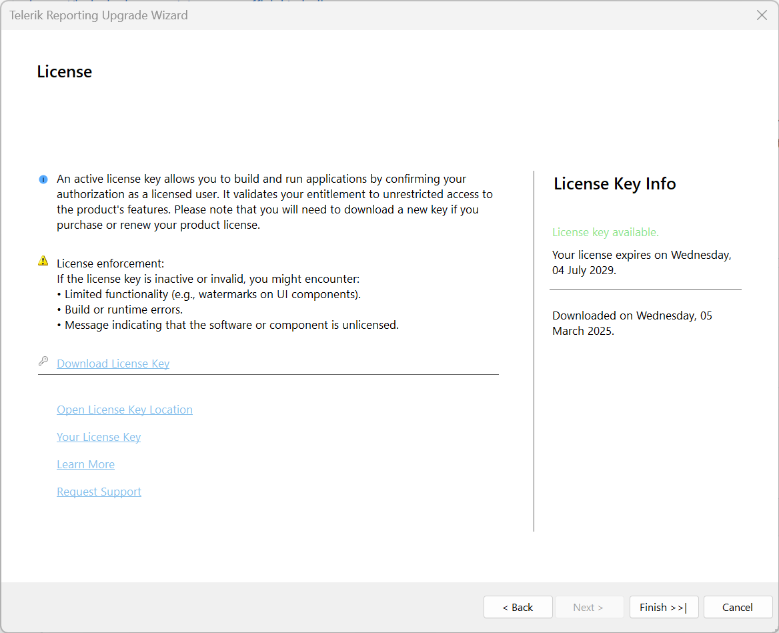
Task: Select the License Key Info heading
Action: pos(614,184)
